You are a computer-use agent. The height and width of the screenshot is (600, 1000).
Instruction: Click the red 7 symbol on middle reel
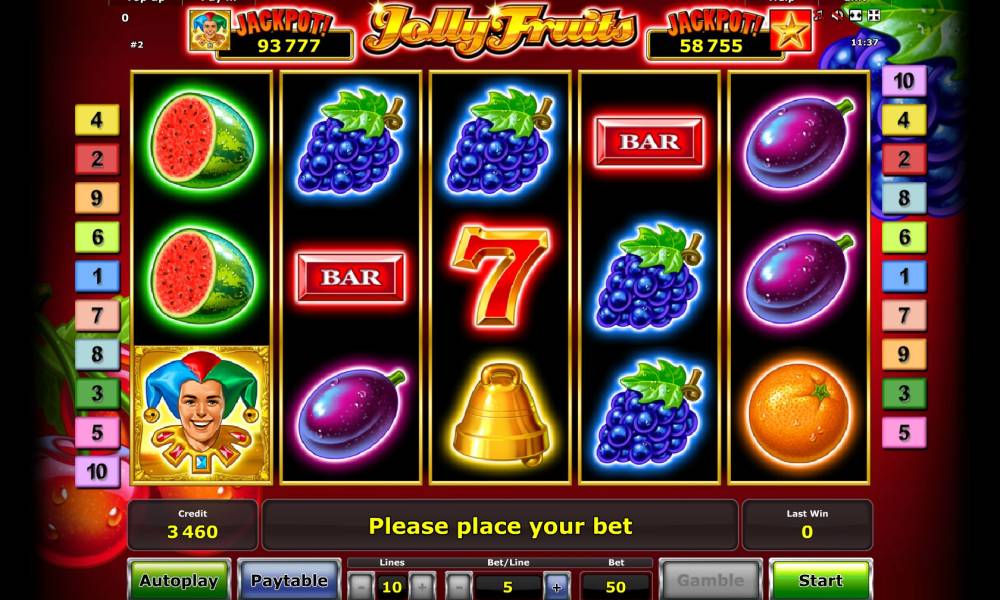coord(500,276)
